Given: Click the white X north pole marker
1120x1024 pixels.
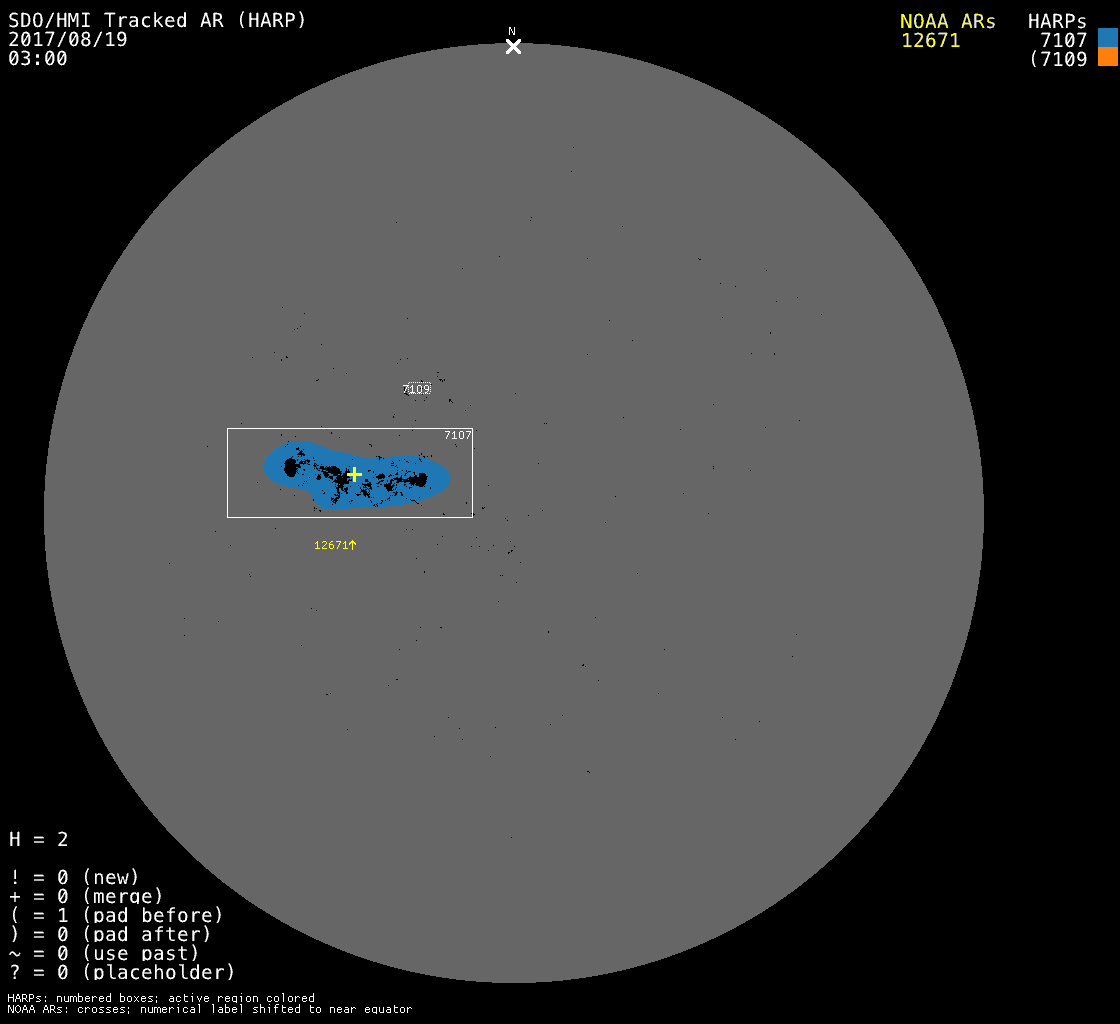Looking at the screenshot, I should pos(513,47).
